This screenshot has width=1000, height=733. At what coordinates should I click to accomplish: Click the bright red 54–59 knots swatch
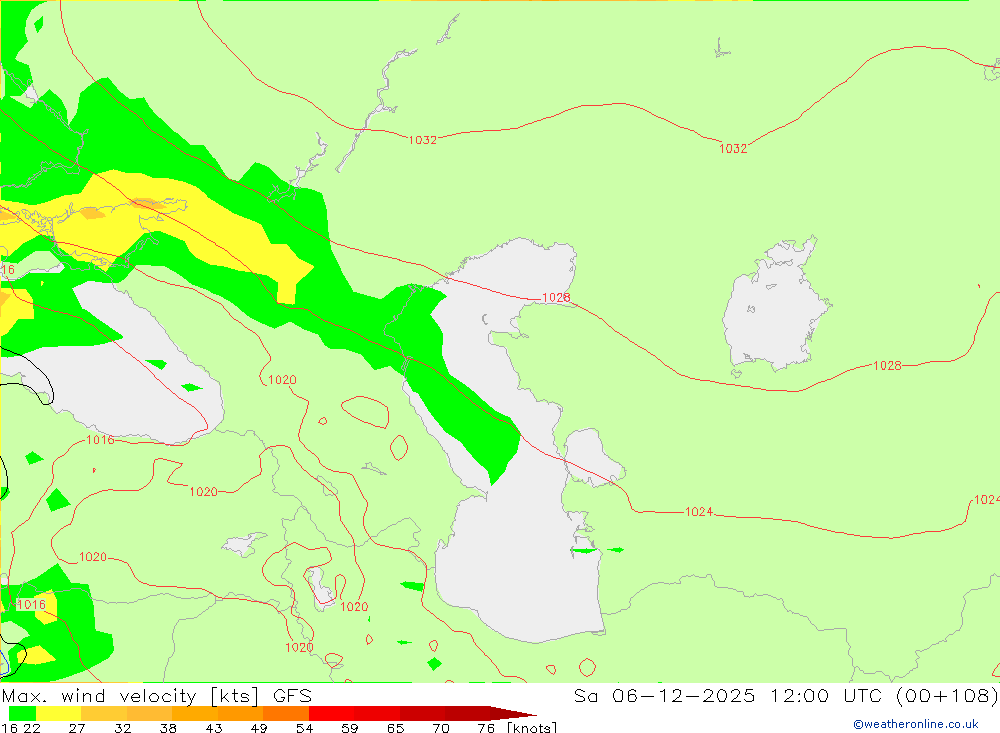pos(331,713)
